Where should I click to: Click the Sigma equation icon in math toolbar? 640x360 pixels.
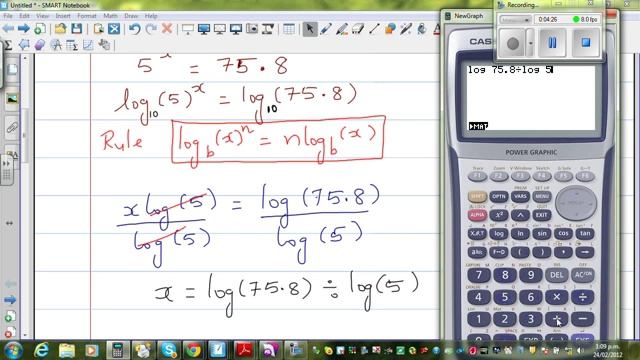[x=8, y=45]
